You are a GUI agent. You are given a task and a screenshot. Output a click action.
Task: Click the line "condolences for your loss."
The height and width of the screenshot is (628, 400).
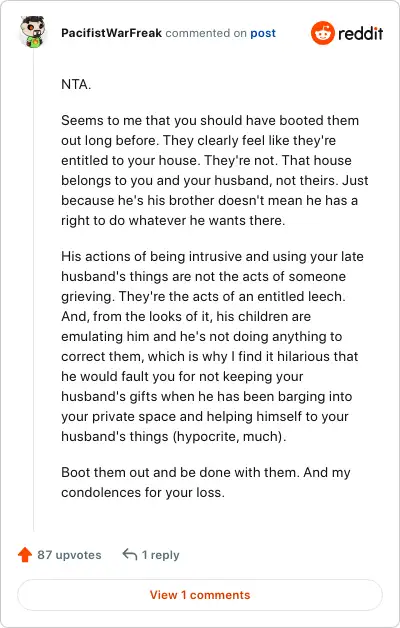click(143, 492)
